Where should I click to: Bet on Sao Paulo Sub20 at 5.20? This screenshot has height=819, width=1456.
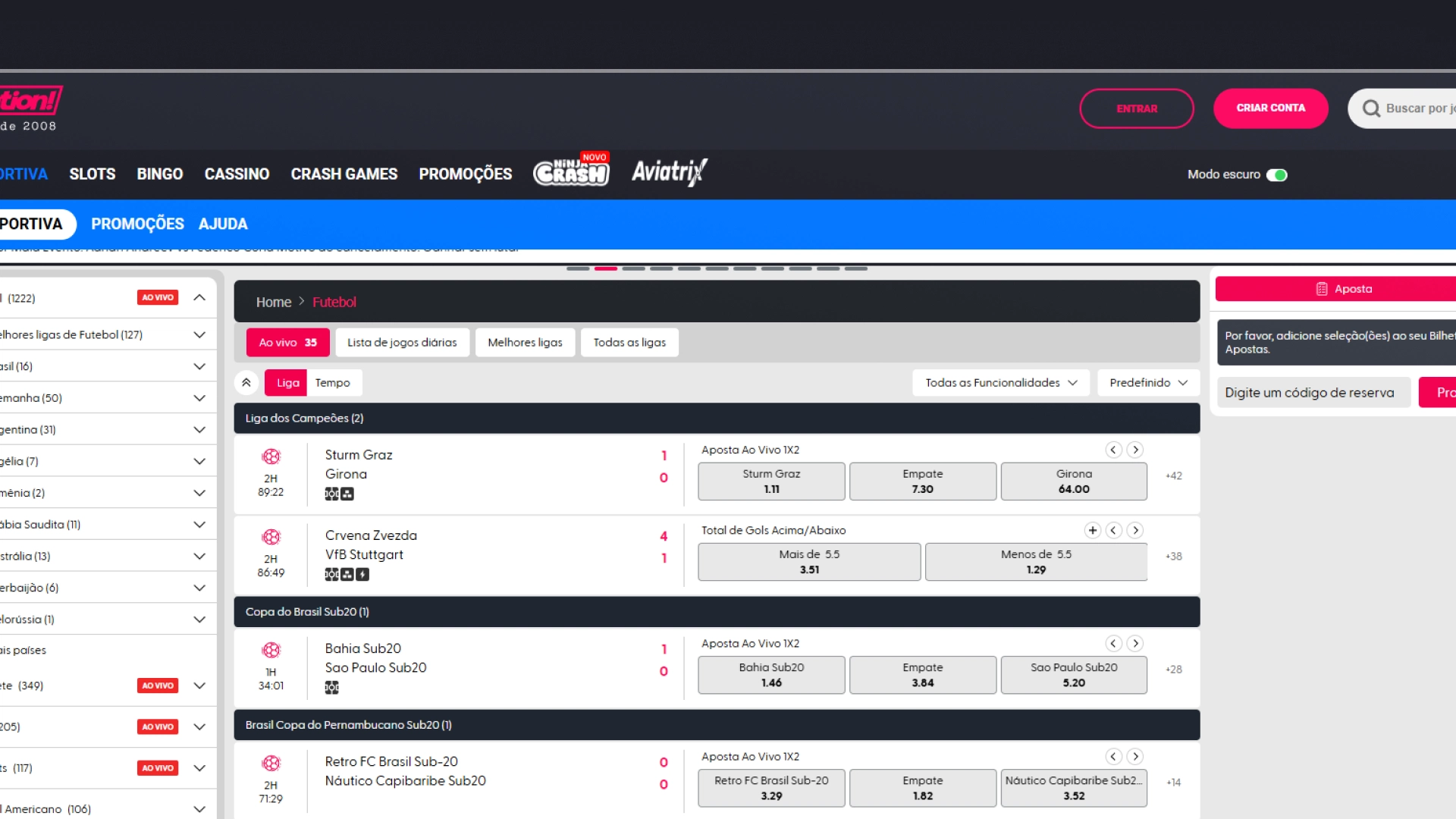1074,675
